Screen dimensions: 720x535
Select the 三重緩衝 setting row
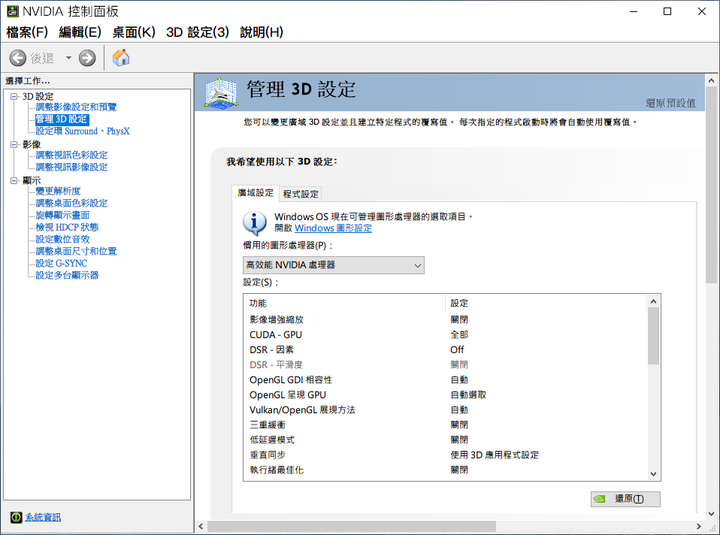pyautogui.click(x=445, y=425)
